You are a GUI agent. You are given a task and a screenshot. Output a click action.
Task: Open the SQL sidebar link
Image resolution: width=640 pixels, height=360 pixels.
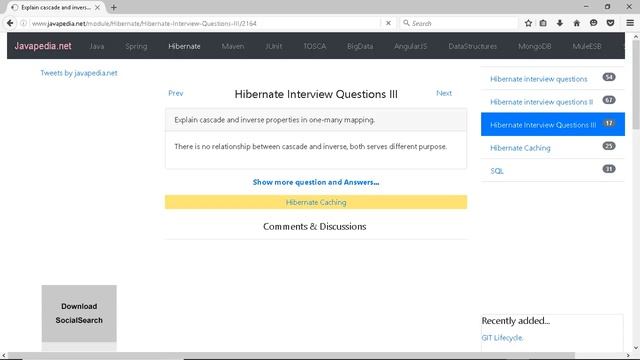[x=497, y=171]
